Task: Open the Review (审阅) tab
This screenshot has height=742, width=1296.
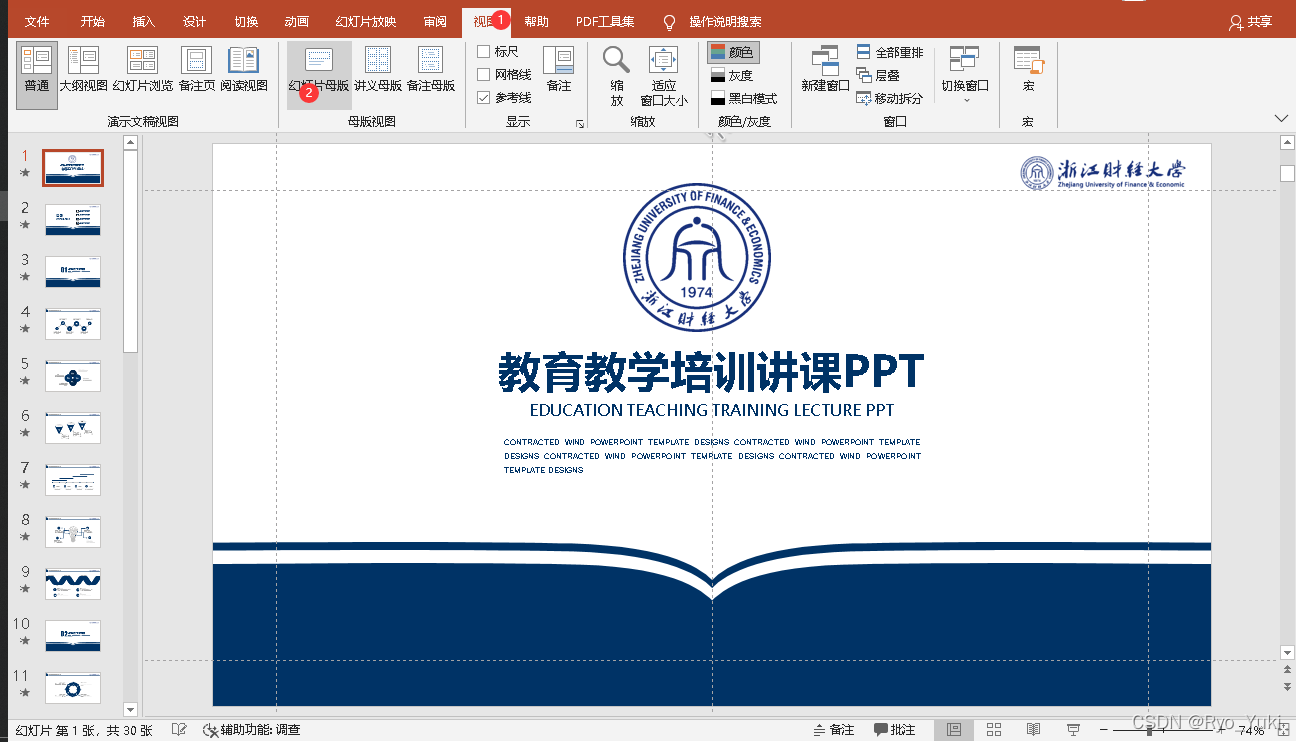Action: (x=435, y=22)
